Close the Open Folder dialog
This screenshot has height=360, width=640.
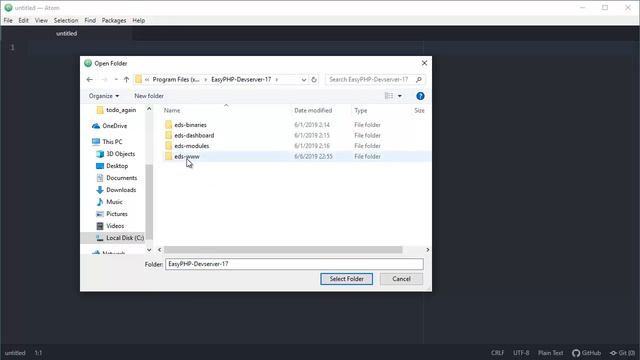tap(424, 63)
